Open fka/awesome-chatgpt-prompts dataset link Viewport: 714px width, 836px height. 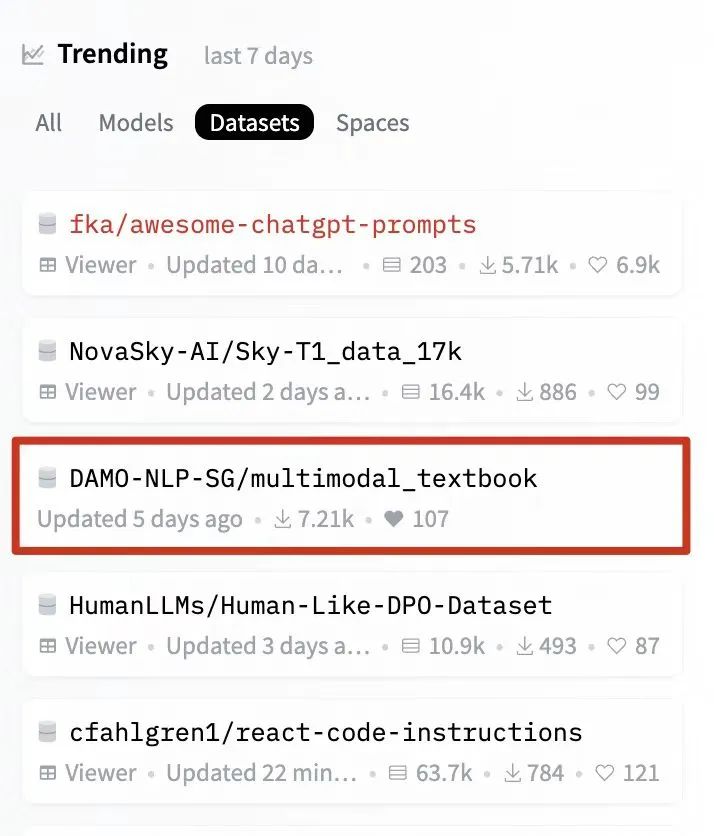[x=272, y=224]
